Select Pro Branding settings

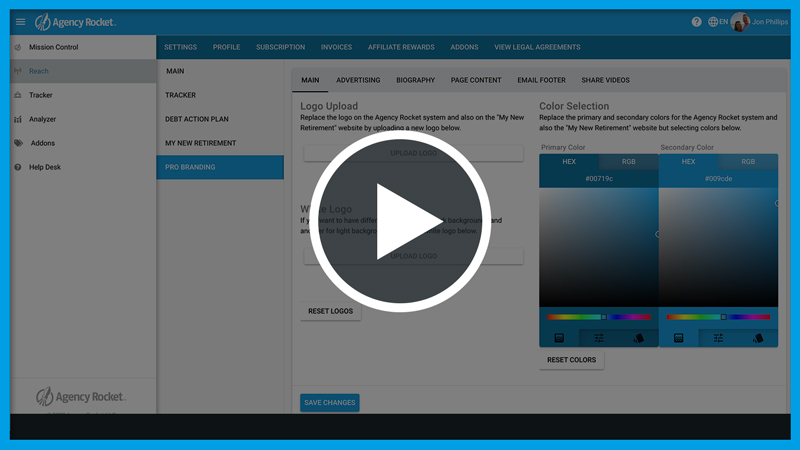[x=220, y=167]
